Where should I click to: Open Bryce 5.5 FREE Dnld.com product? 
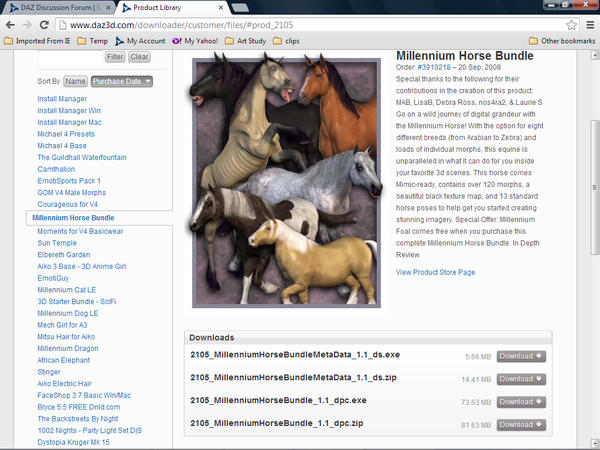(x=78, y=407)
